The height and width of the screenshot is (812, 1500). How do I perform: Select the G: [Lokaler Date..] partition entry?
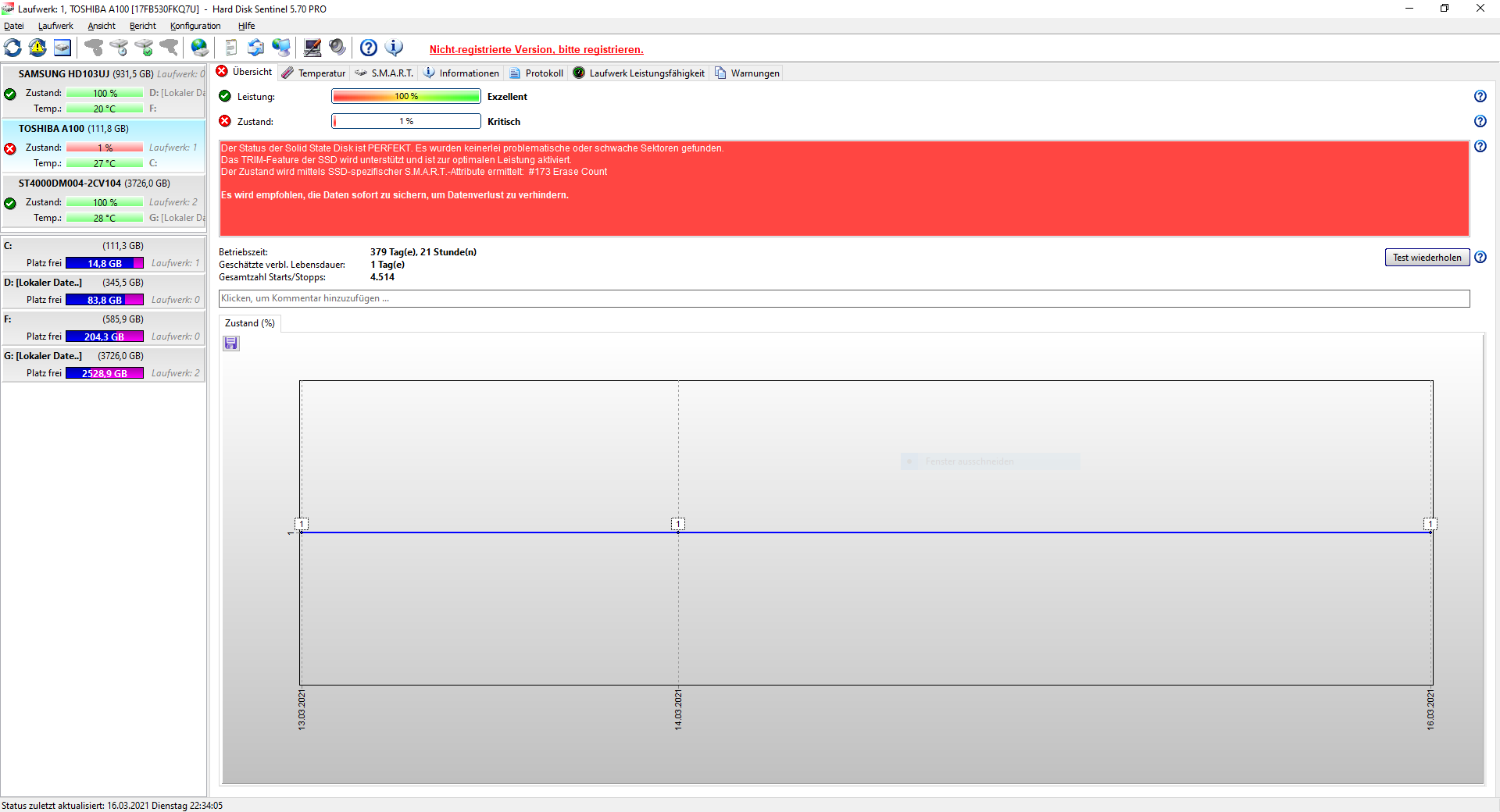pos(104,365)
